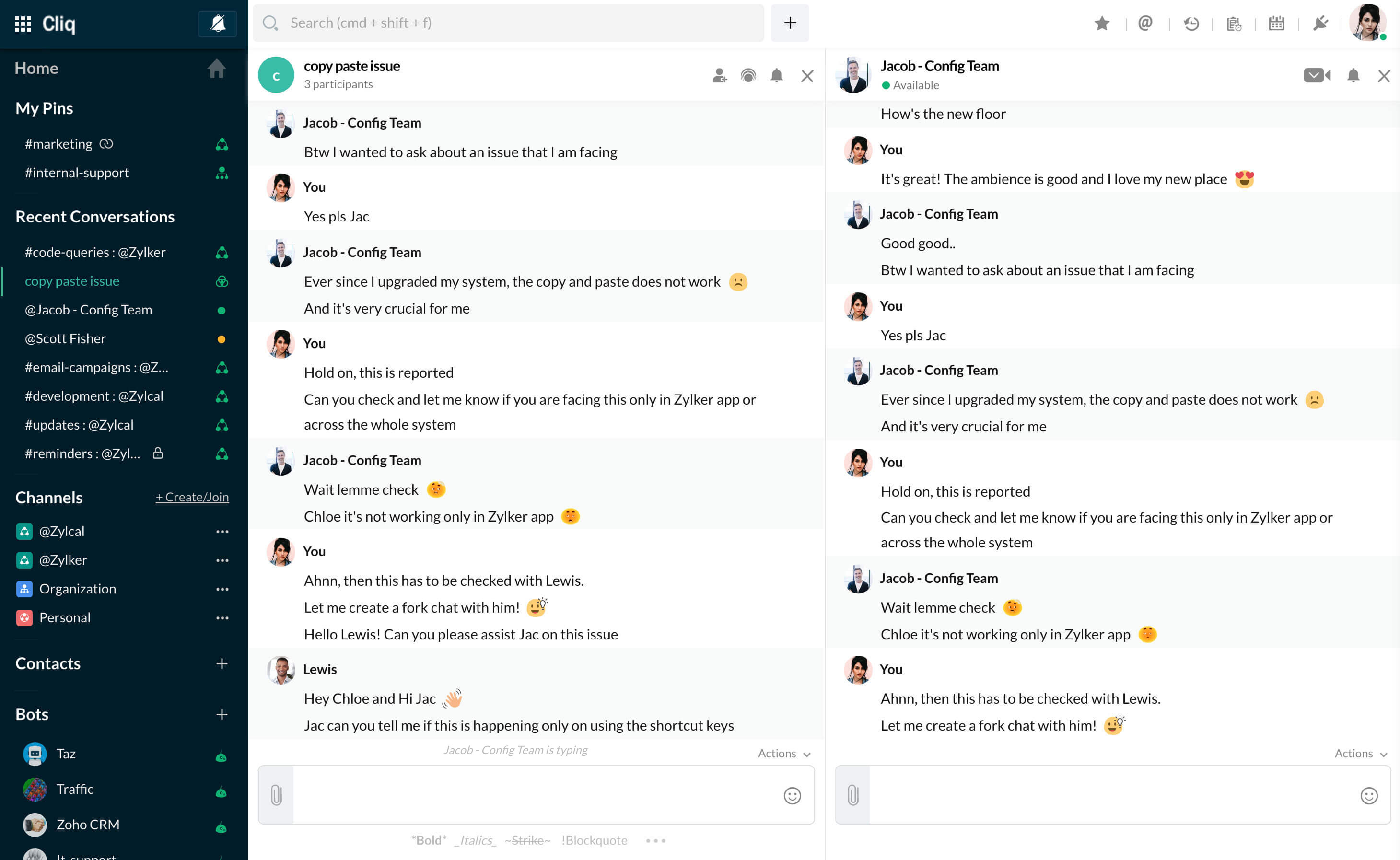Click the Recent Conversations section header
Image resolution: width=1400 pixels, height=860 pixels.
point(95,217)
